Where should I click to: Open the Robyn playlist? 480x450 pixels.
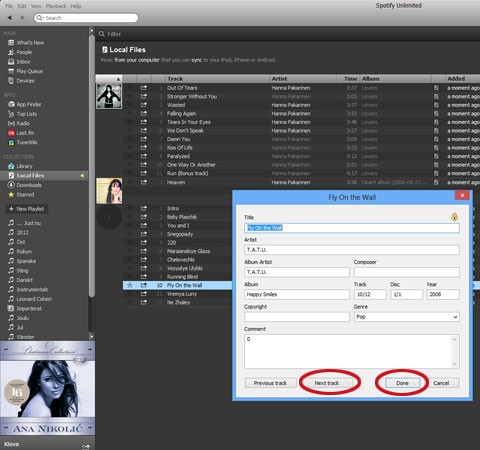coord(20,252)
